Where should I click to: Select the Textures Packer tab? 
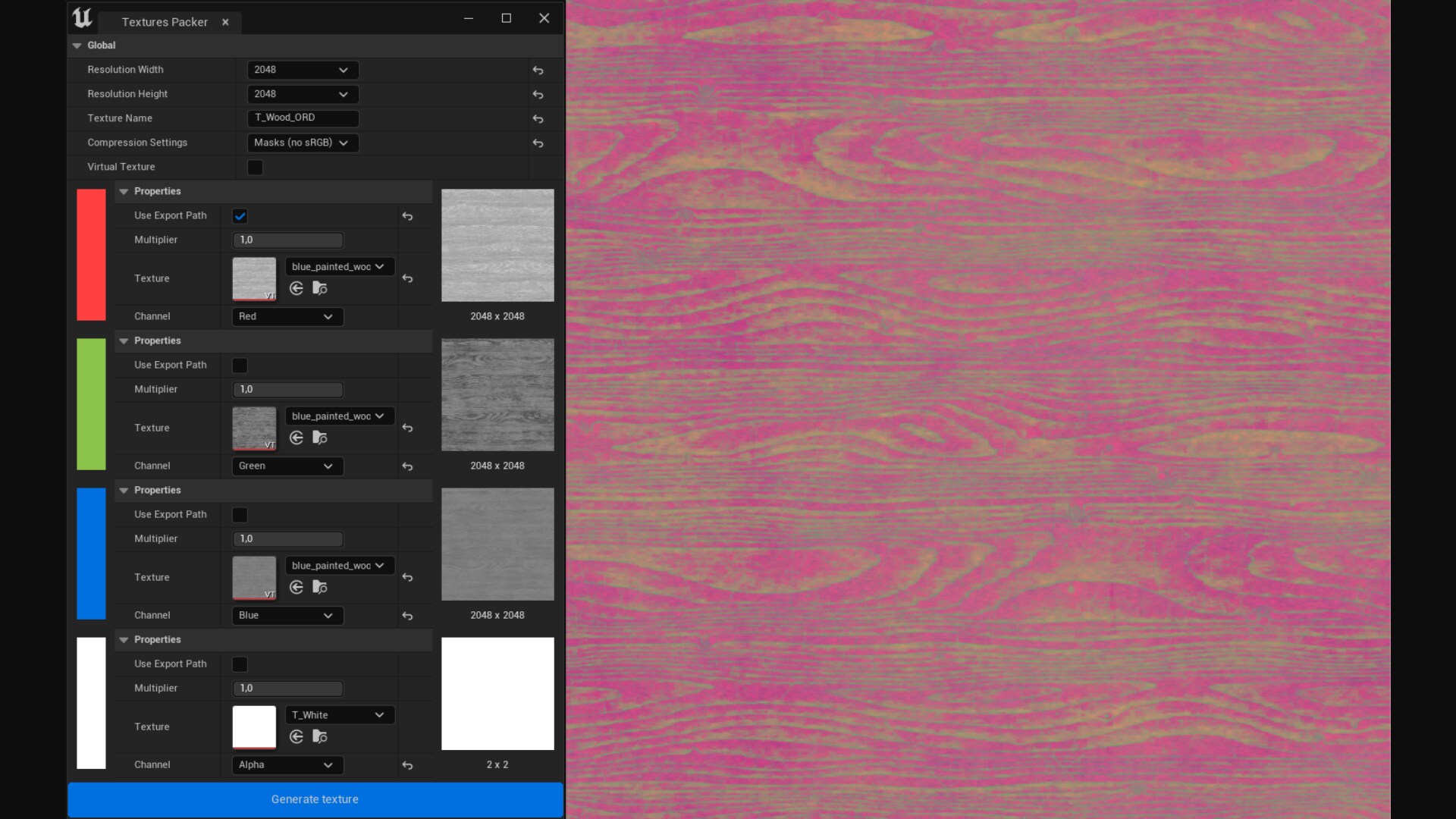pos(164,22)
